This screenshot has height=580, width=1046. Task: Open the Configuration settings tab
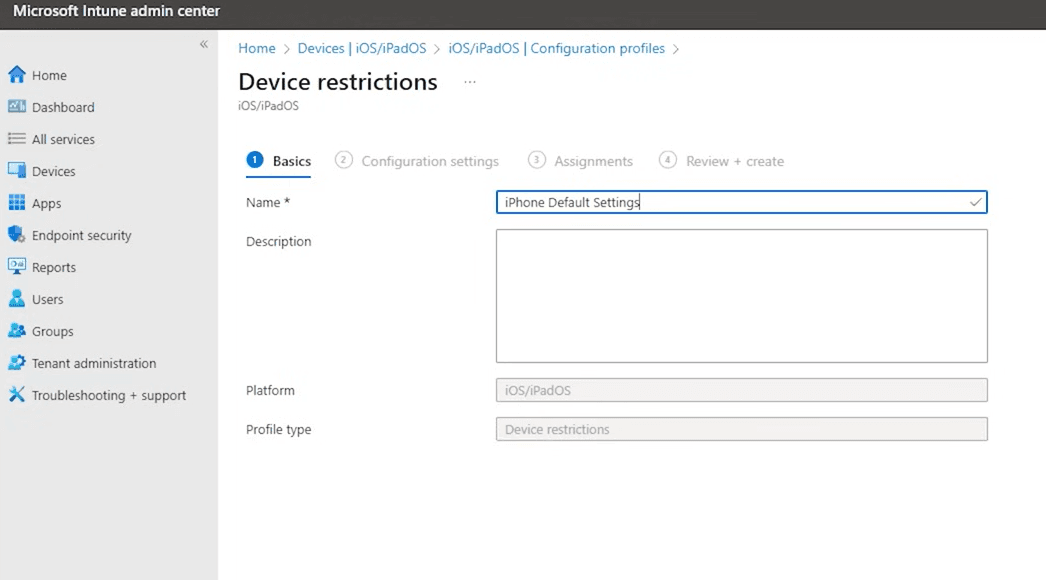click(x=430, y=161)
